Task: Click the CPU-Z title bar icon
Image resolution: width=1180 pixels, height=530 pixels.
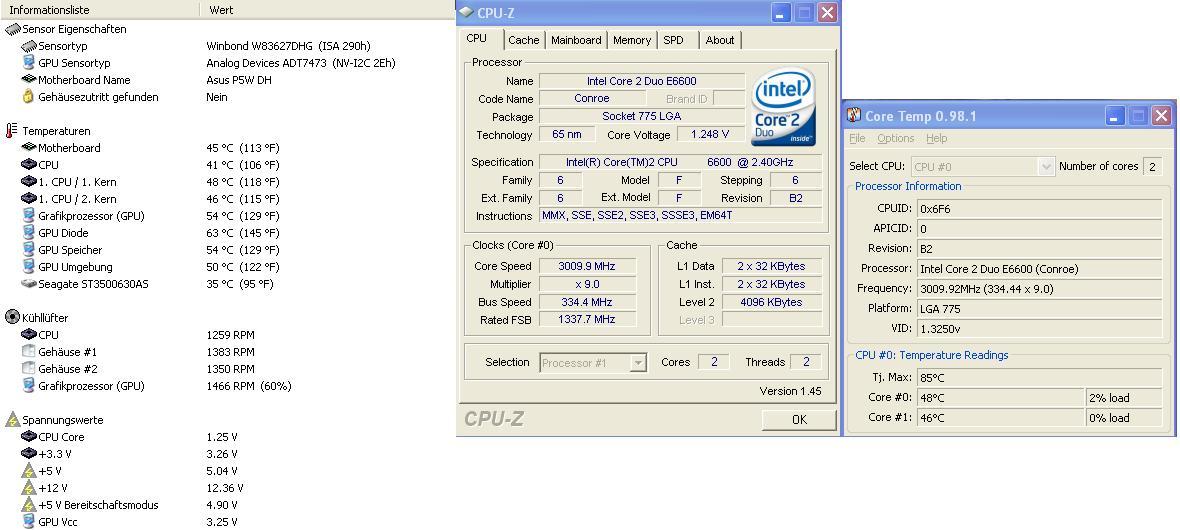Action: (x=467, y=13)
